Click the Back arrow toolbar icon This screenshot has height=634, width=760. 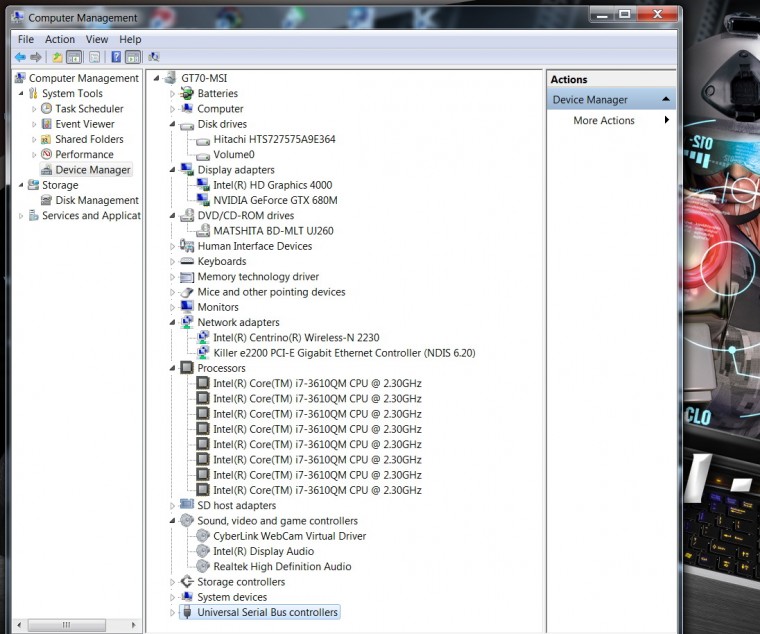click(x=20, y=57)
